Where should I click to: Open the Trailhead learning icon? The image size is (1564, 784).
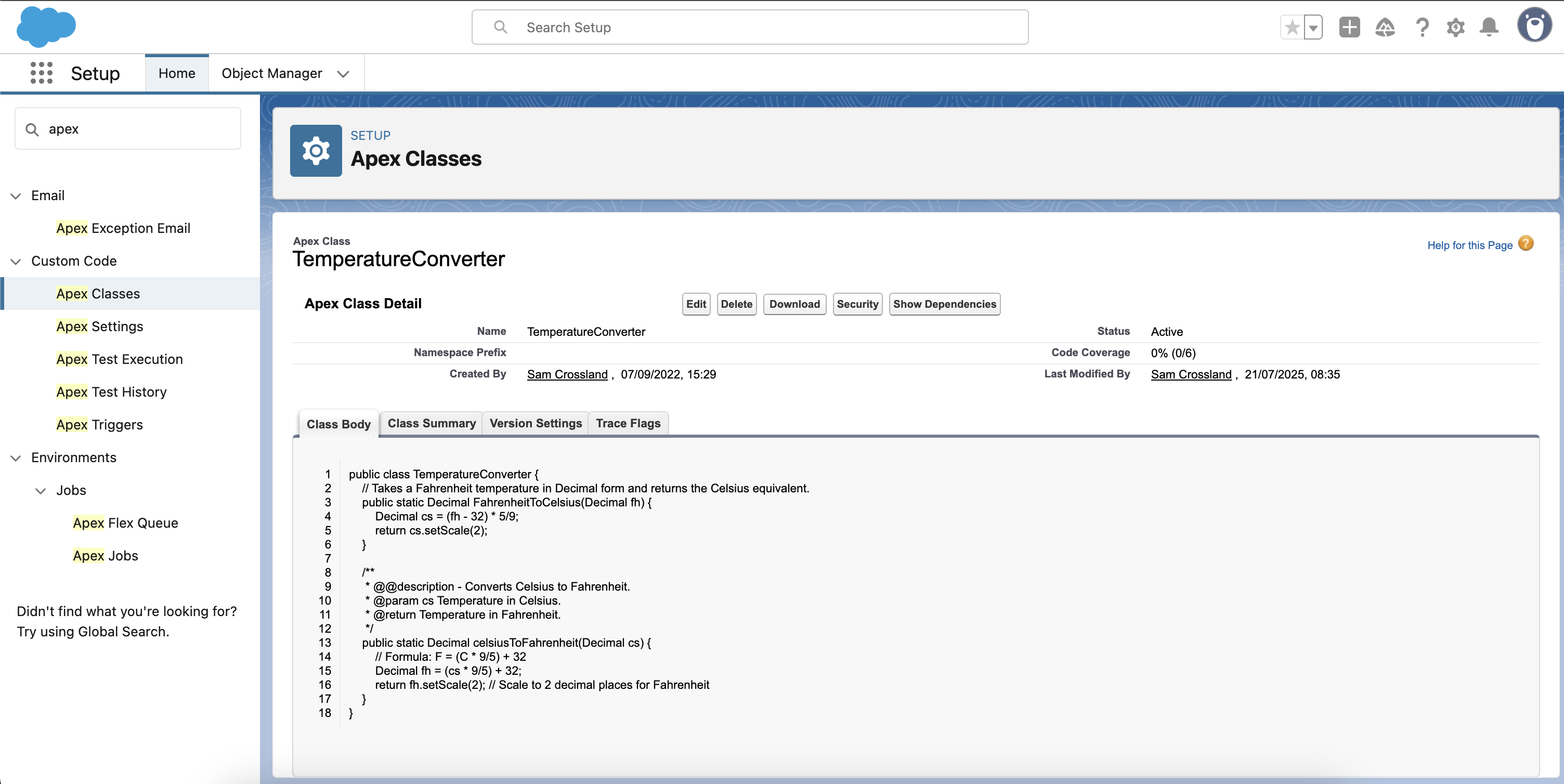[x=1386, y=27]
